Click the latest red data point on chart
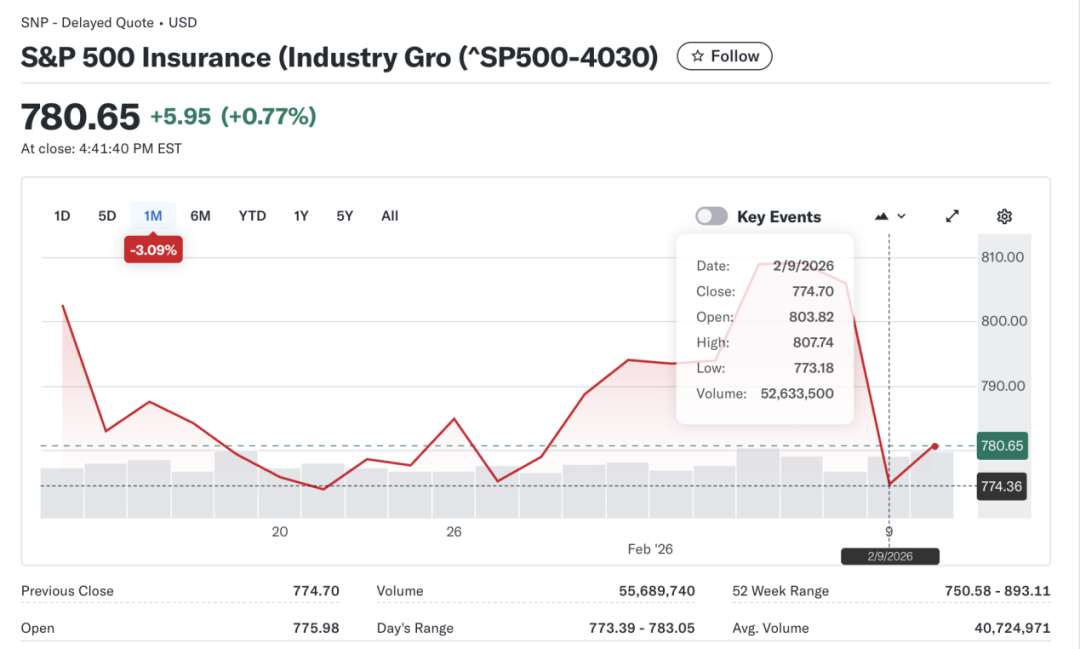The height and width of the screenshot is (649, 1080). pos(934,446)
